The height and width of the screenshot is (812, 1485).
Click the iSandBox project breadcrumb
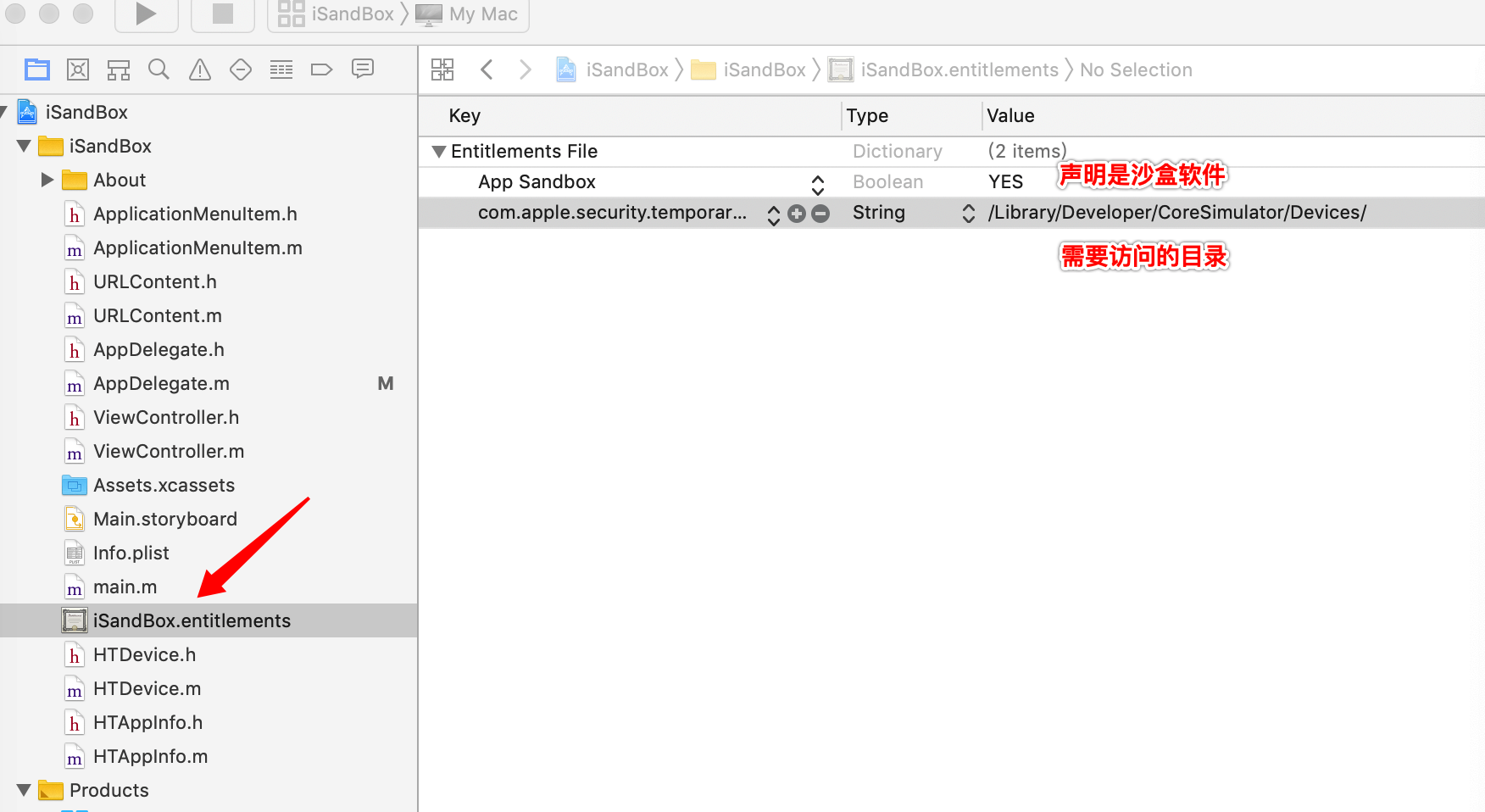(613, 70)
